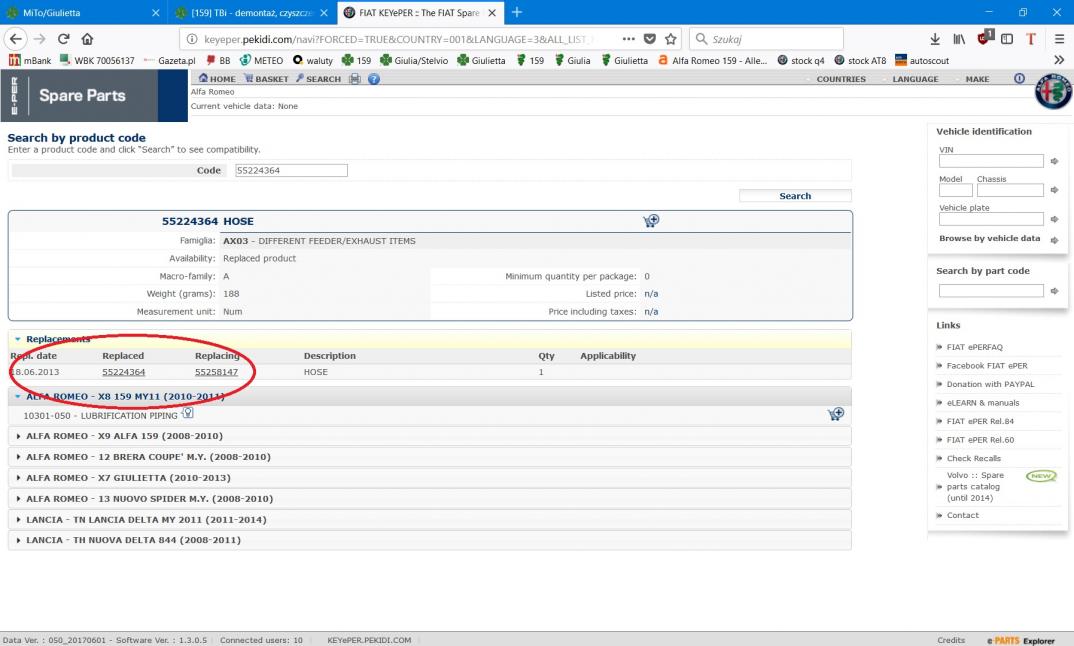Click the lightbulb icon beside Lubrification Piping
Image resolution: width=1074 pixels, height=646 pixels.
coord(188,413)
